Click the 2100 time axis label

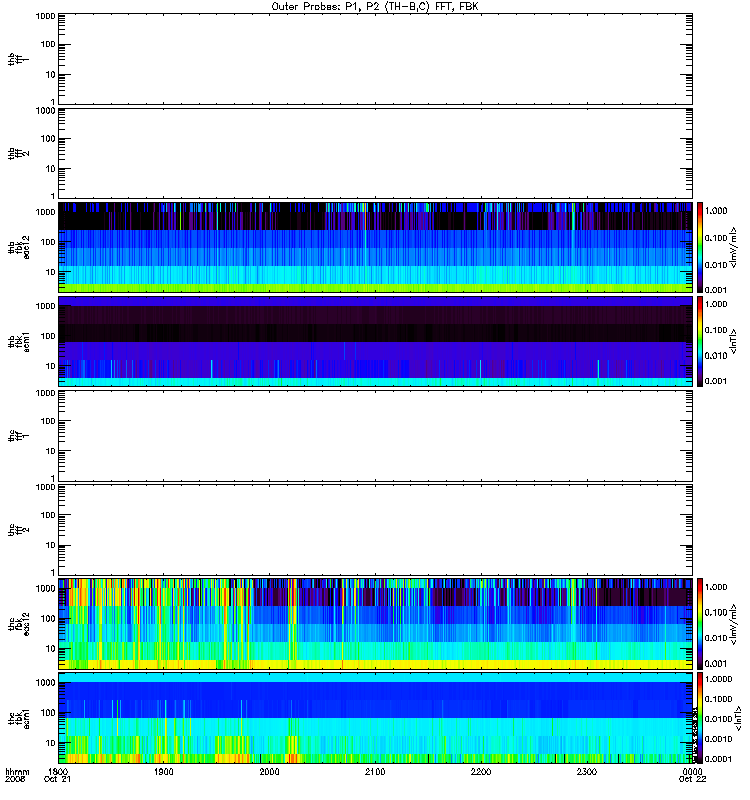375,771
